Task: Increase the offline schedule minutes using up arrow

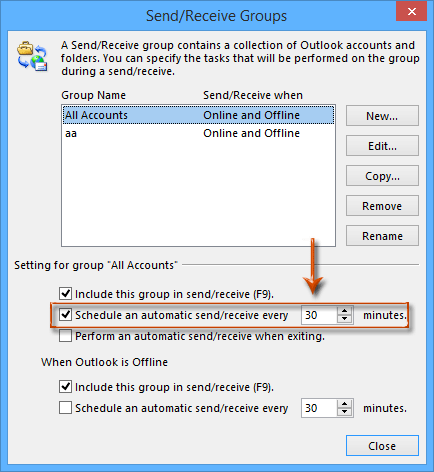Action: (x=345, y=404)
